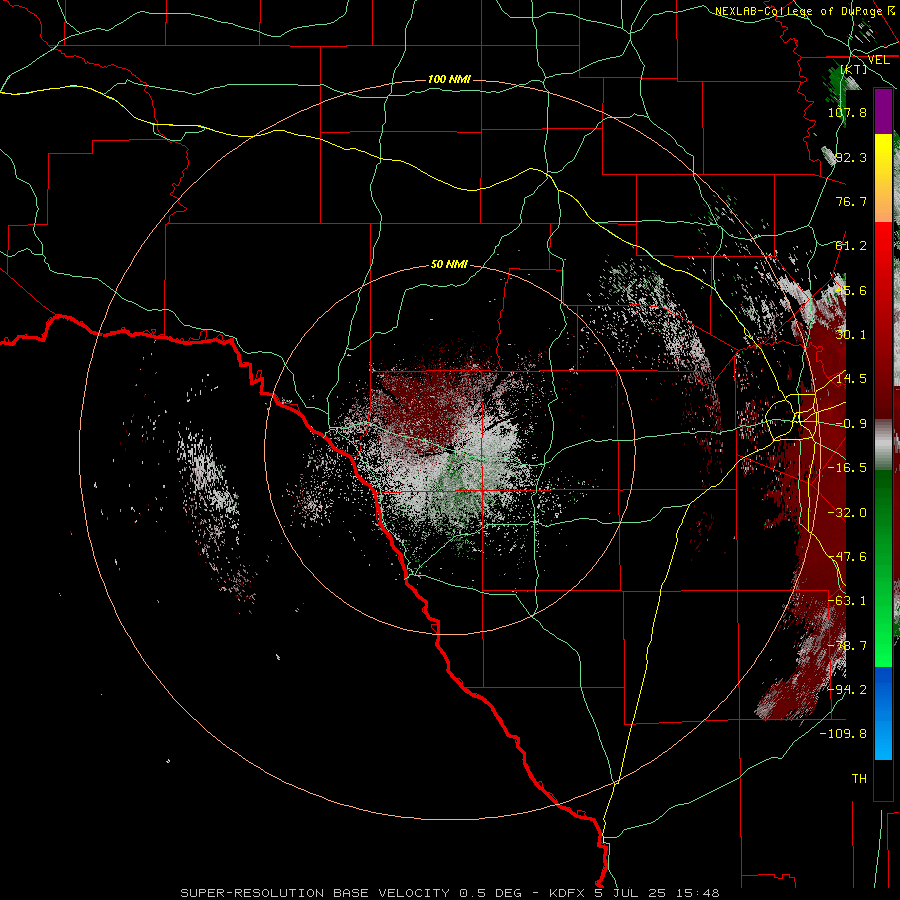The width and height of the screenshot is (900, 900).
Task: Click the -16.5 value on the velocity scale
Action: click(x=847, y=468)
